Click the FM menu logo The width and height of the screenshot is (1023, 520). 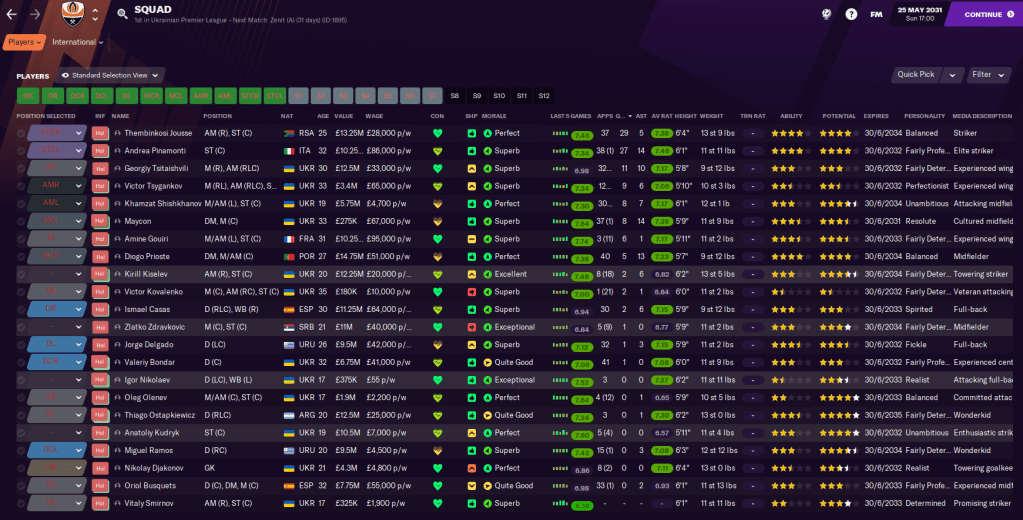876,14
